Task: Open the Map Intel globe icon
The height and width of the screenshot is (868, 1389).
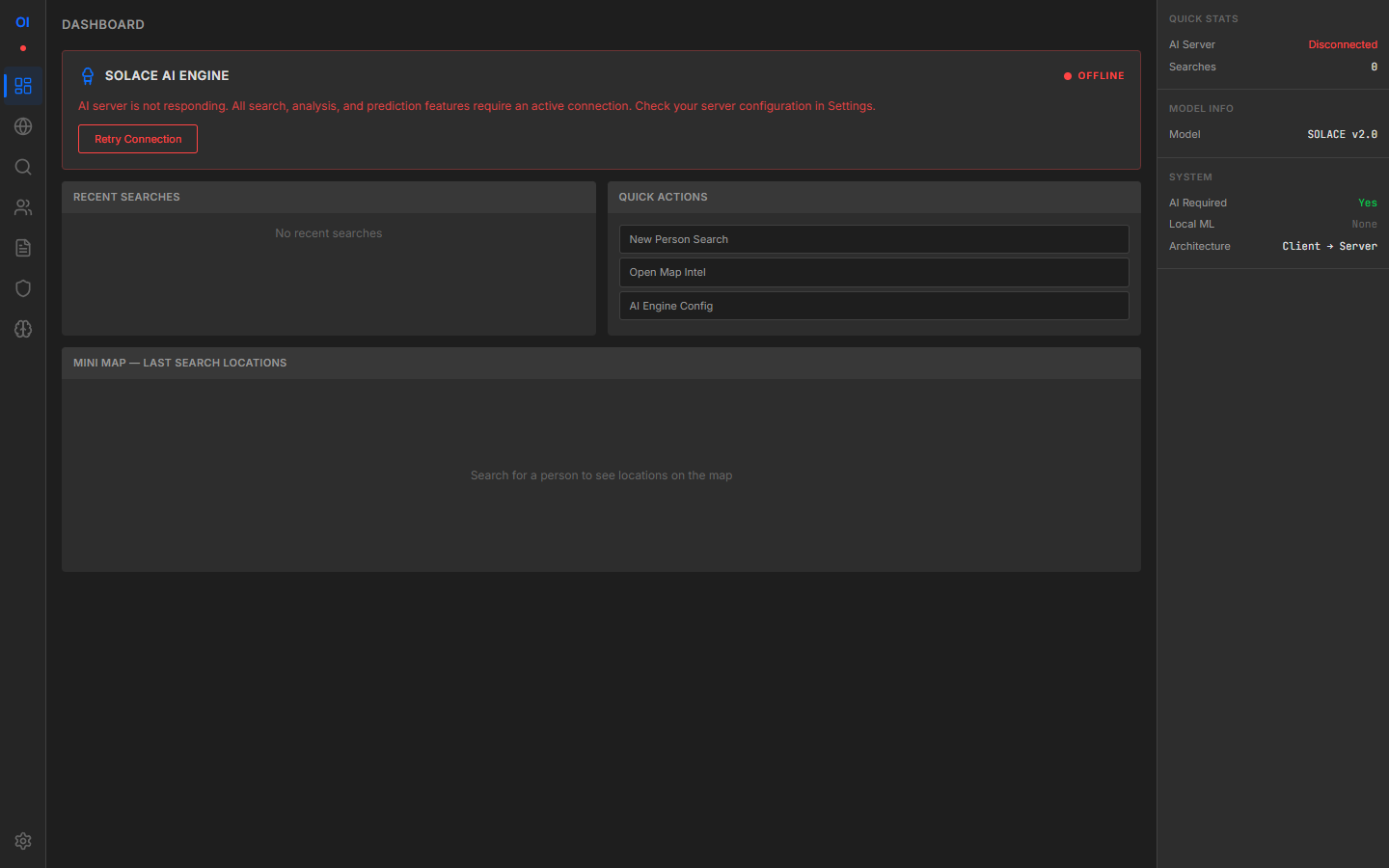Action: (x=22, y=125)
